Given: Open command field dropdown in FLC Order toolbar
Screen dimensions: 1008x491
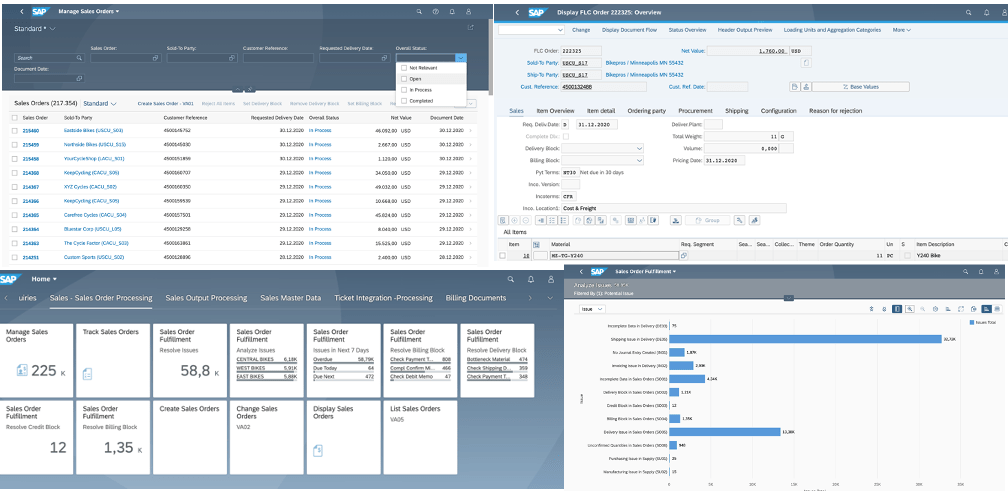Looking at the screenshot, I should point(559,30).
